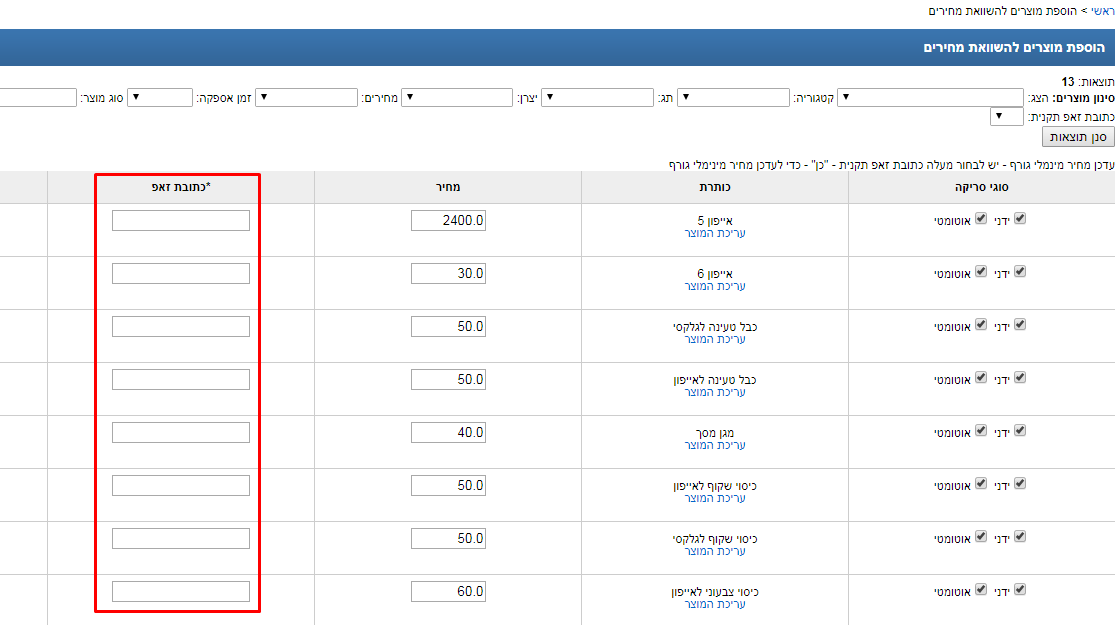
Task: Click the כתובת זאפ field for מגן מסך
Action: tap(181, 432)
